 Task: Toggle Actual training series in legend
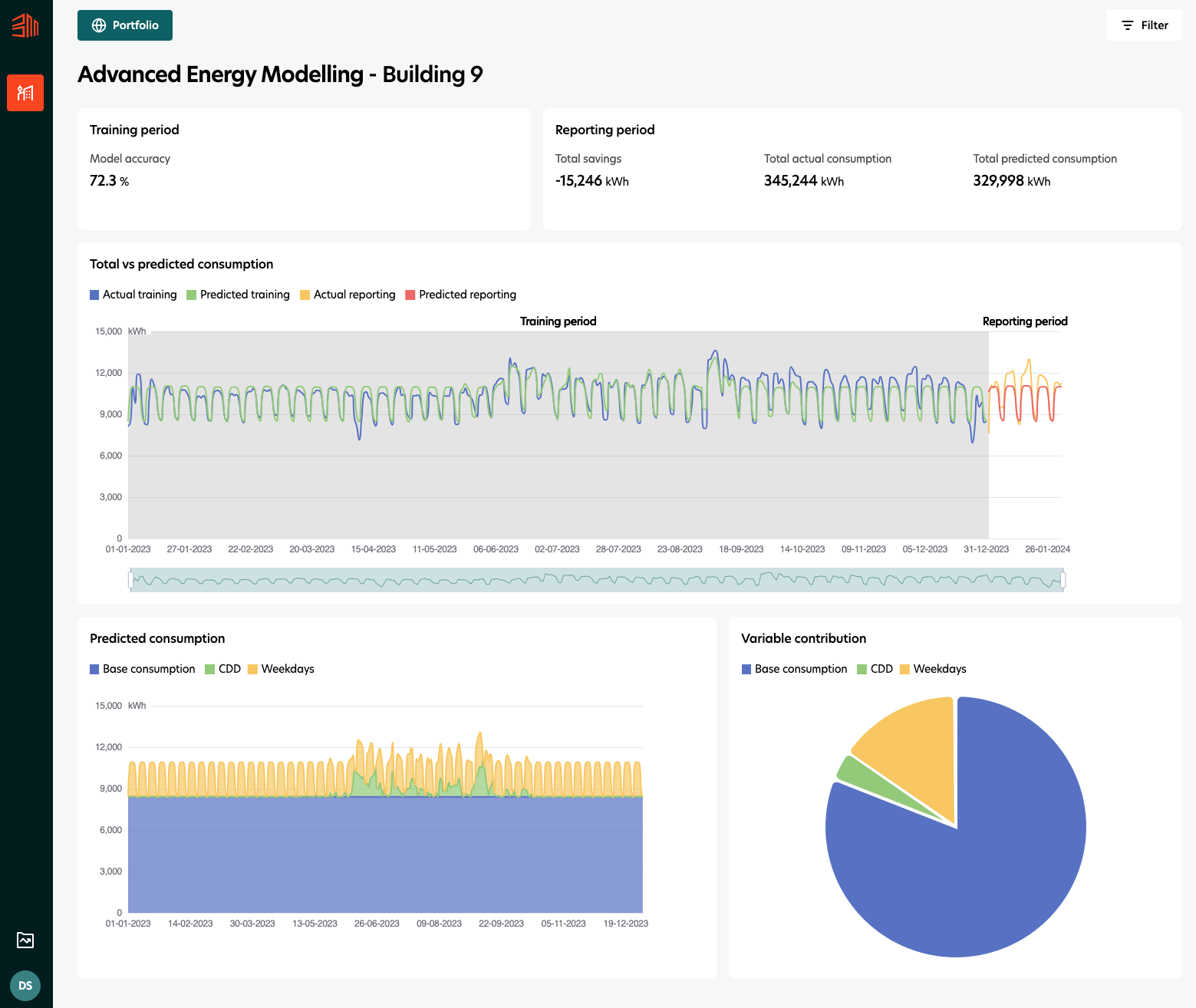[x=133, y=295]
